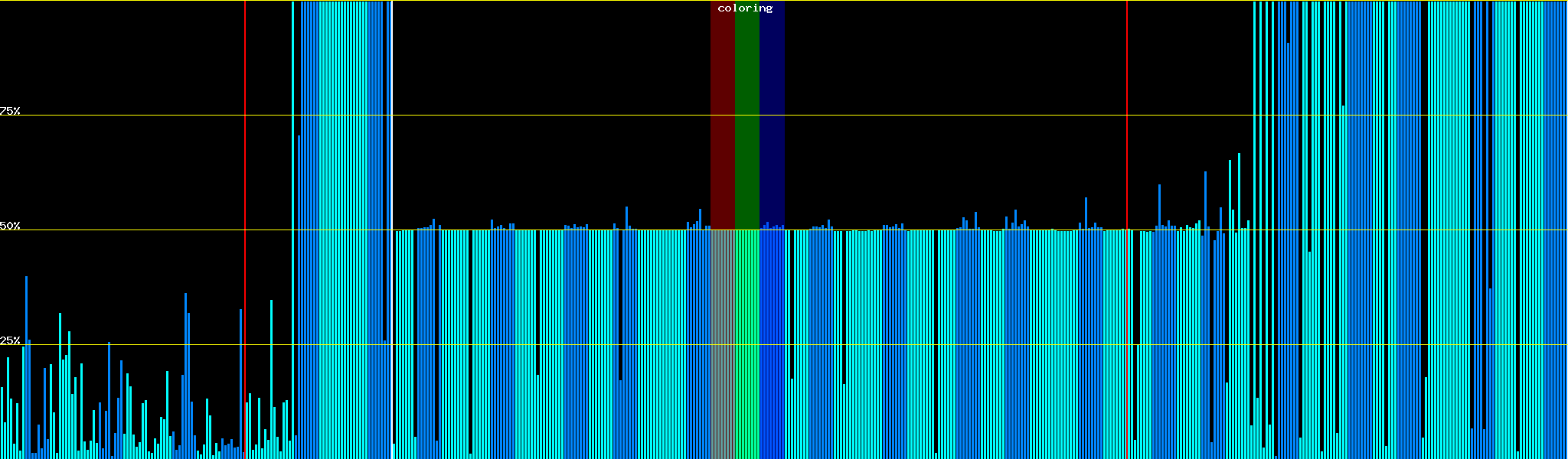Click the "coloring" label at top
The width and height of the screenshot is (1568, 459).
click(x=745, y=8)
